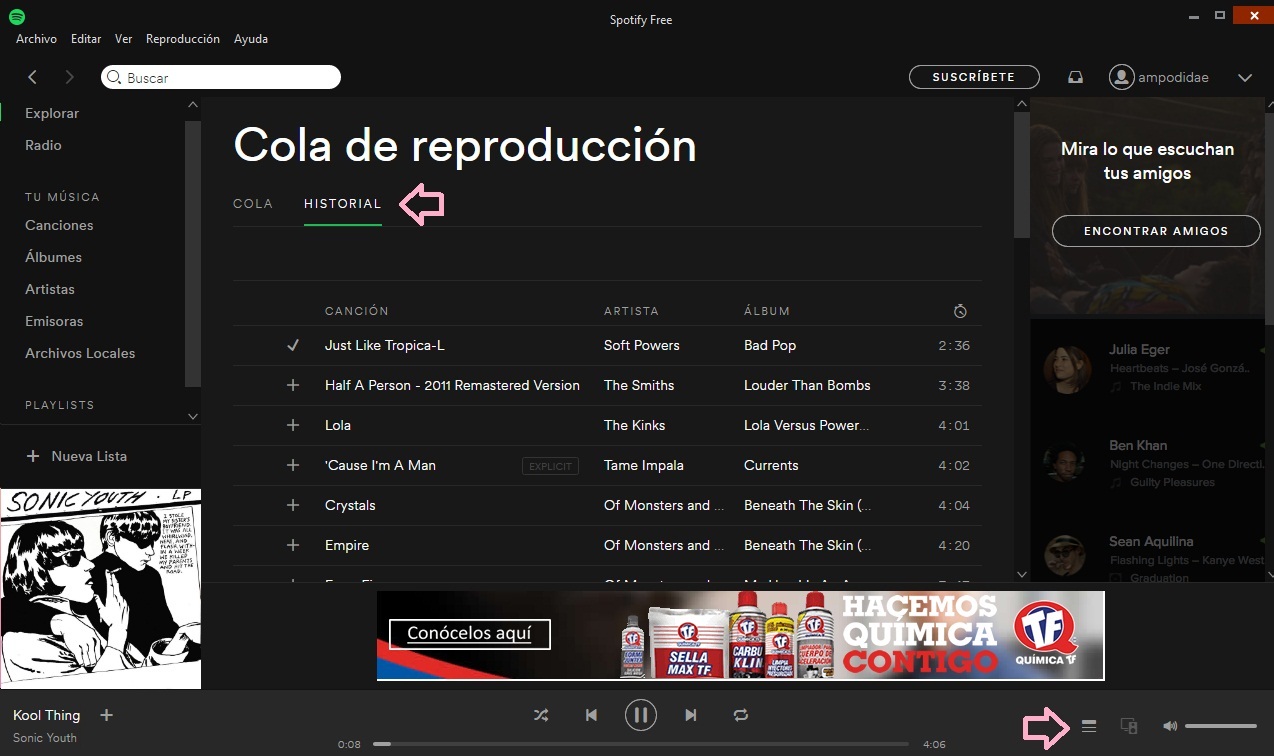The height and width of the screenshot is (756, 1274).
Task: Open Sonic Youth artist below Kool Thing
Action: tap(45, 737)
